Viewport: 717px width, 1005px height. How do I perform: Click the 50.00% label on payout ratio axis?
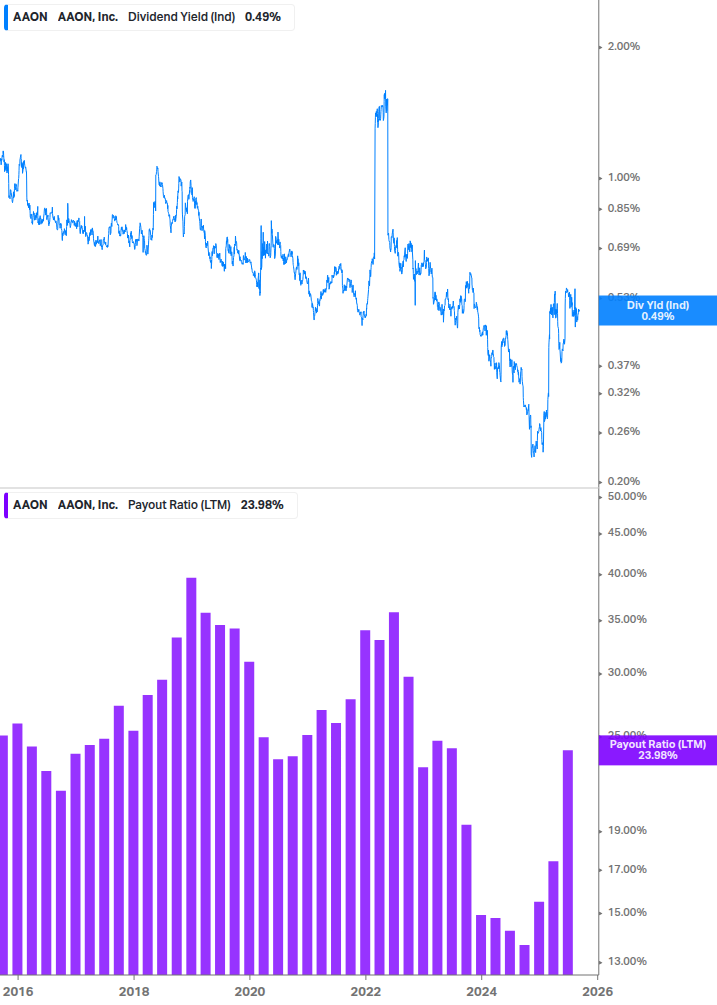click(x=628, y=496)
